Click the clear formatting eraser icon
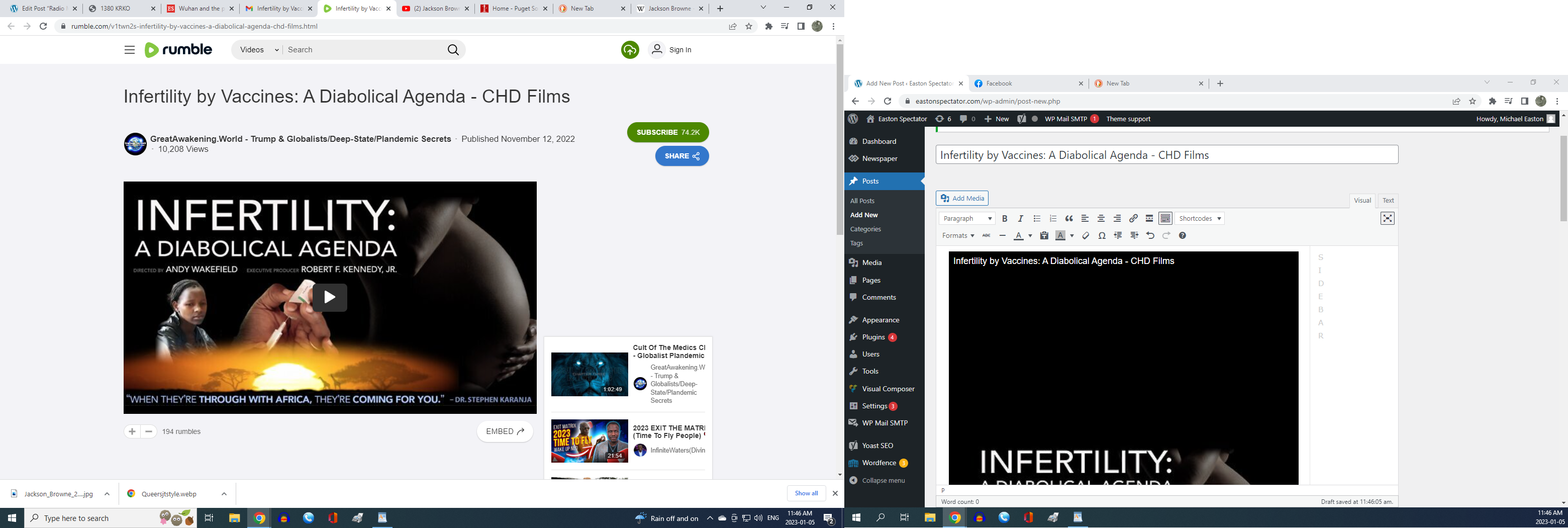Viewport: 1568px width, 528px height. [1086, 236]
